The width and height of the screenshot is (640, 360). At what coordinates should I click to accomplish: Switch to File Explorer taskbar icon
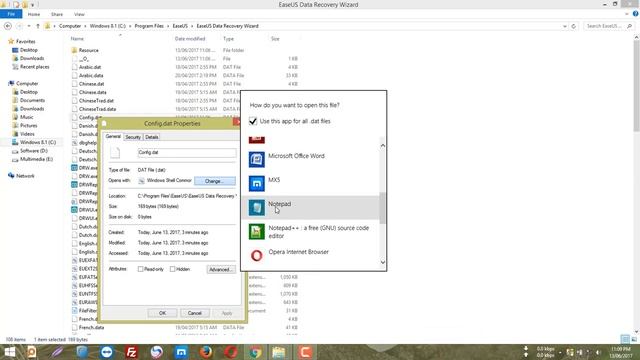tap(280, 352)
